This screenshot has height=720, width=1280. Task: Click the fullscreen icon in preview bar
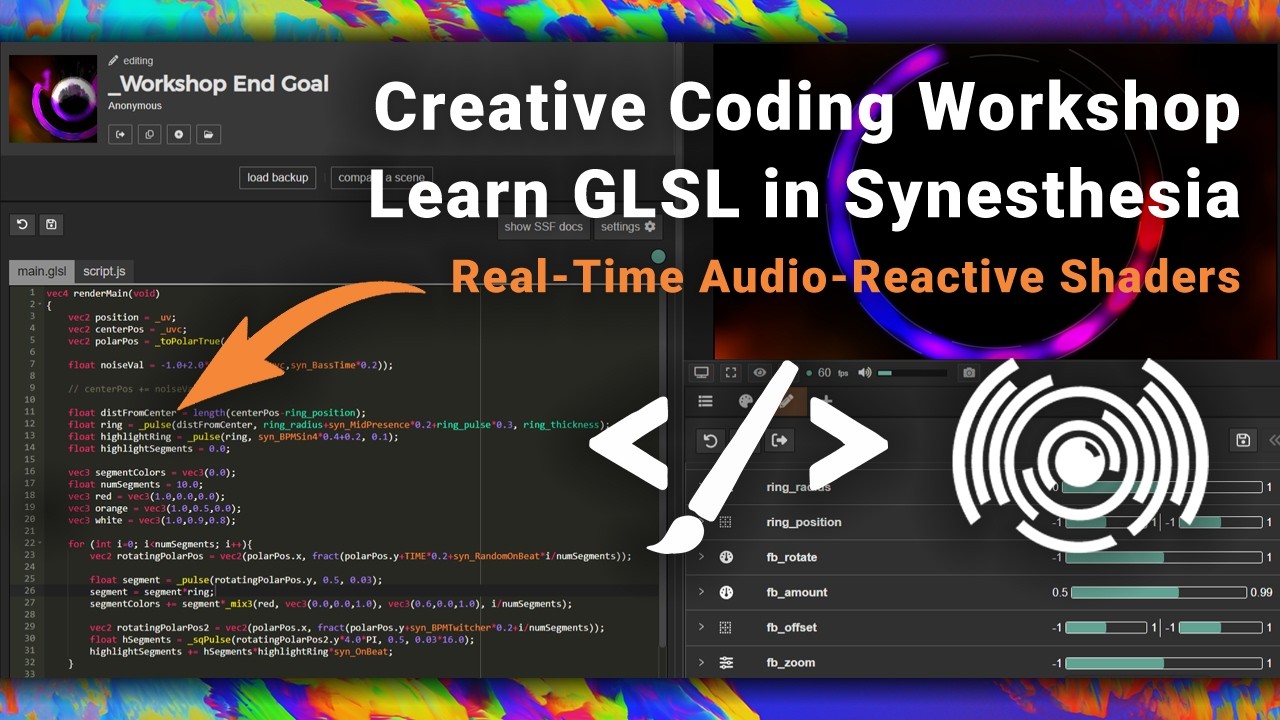pos(731,373)
